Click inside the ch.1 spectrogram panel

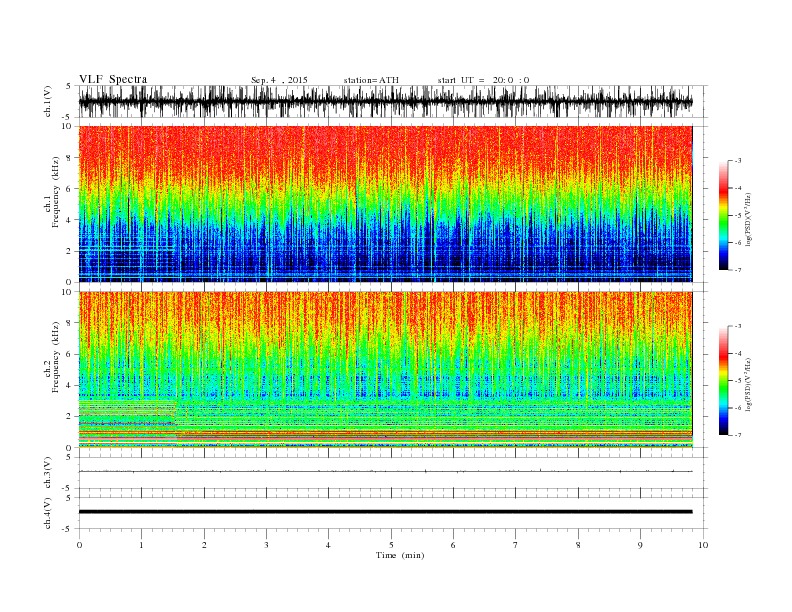coord(385,204)
